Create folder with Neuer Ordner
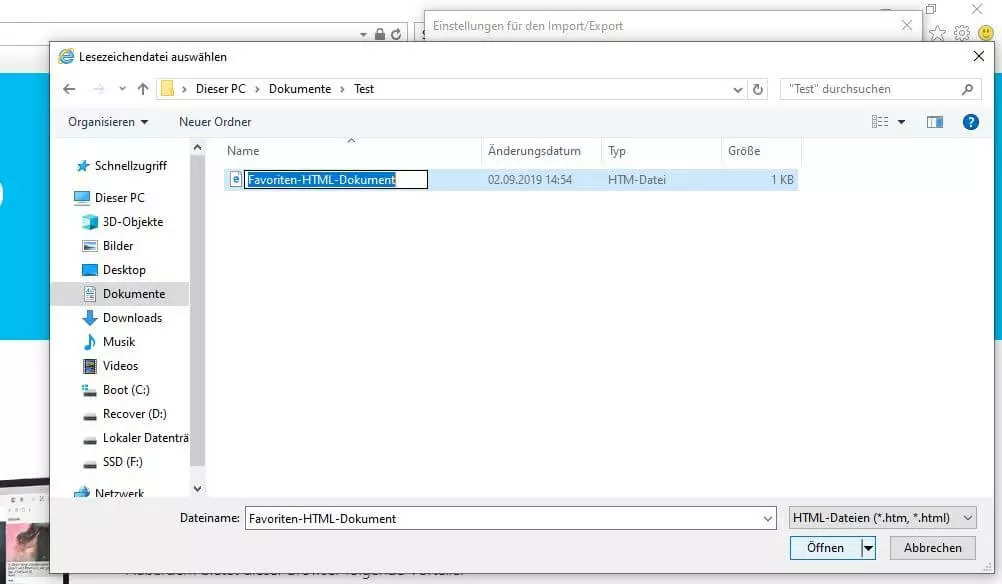1002x584 pixels. click(x=215, y=122)
